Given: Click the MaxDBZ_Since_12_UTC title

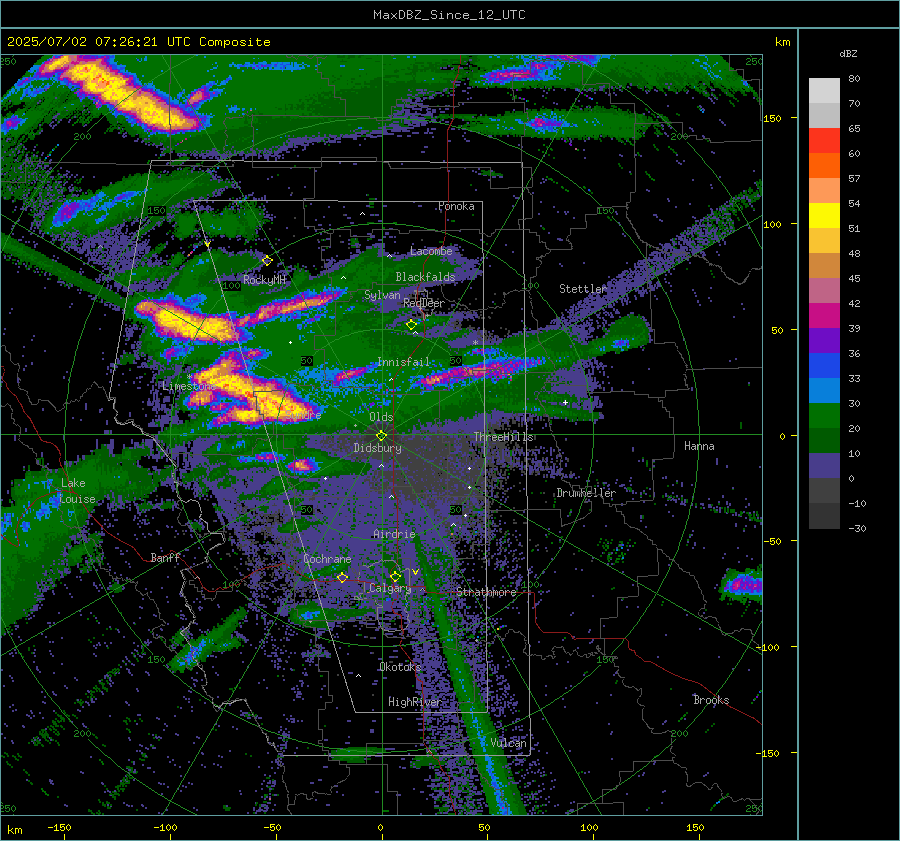Looking at the screenshot, I should [449, 15].
